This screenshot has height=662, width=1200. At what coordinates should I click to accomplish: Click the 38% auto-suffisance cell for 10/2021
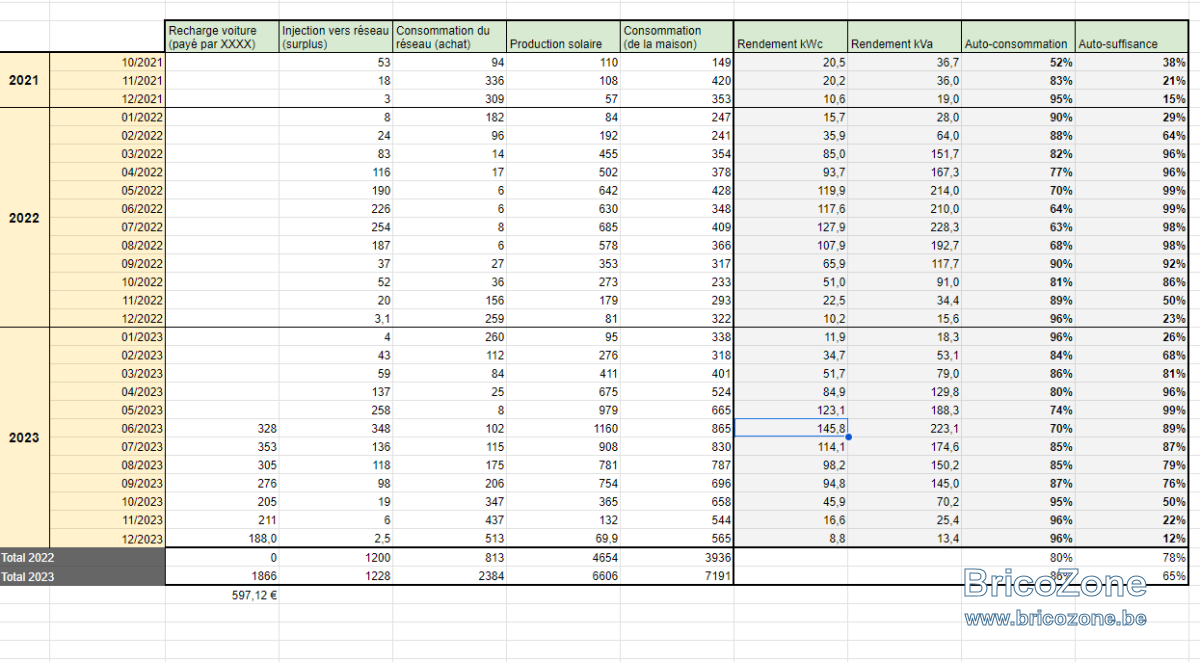[x=1131, y=62]
